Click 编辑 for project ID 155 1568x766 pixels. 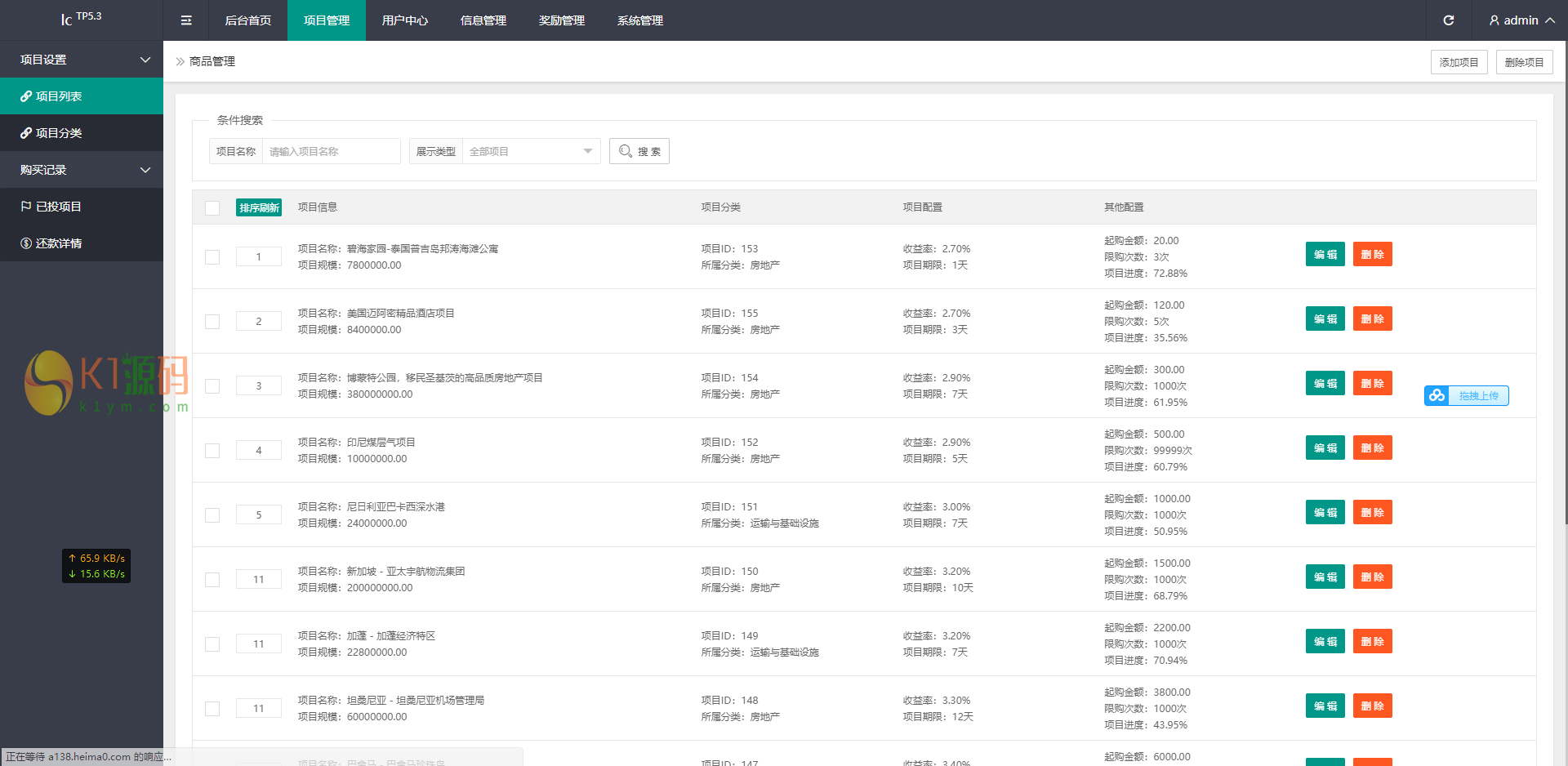pyautogui.click(x=1325, y=319)
